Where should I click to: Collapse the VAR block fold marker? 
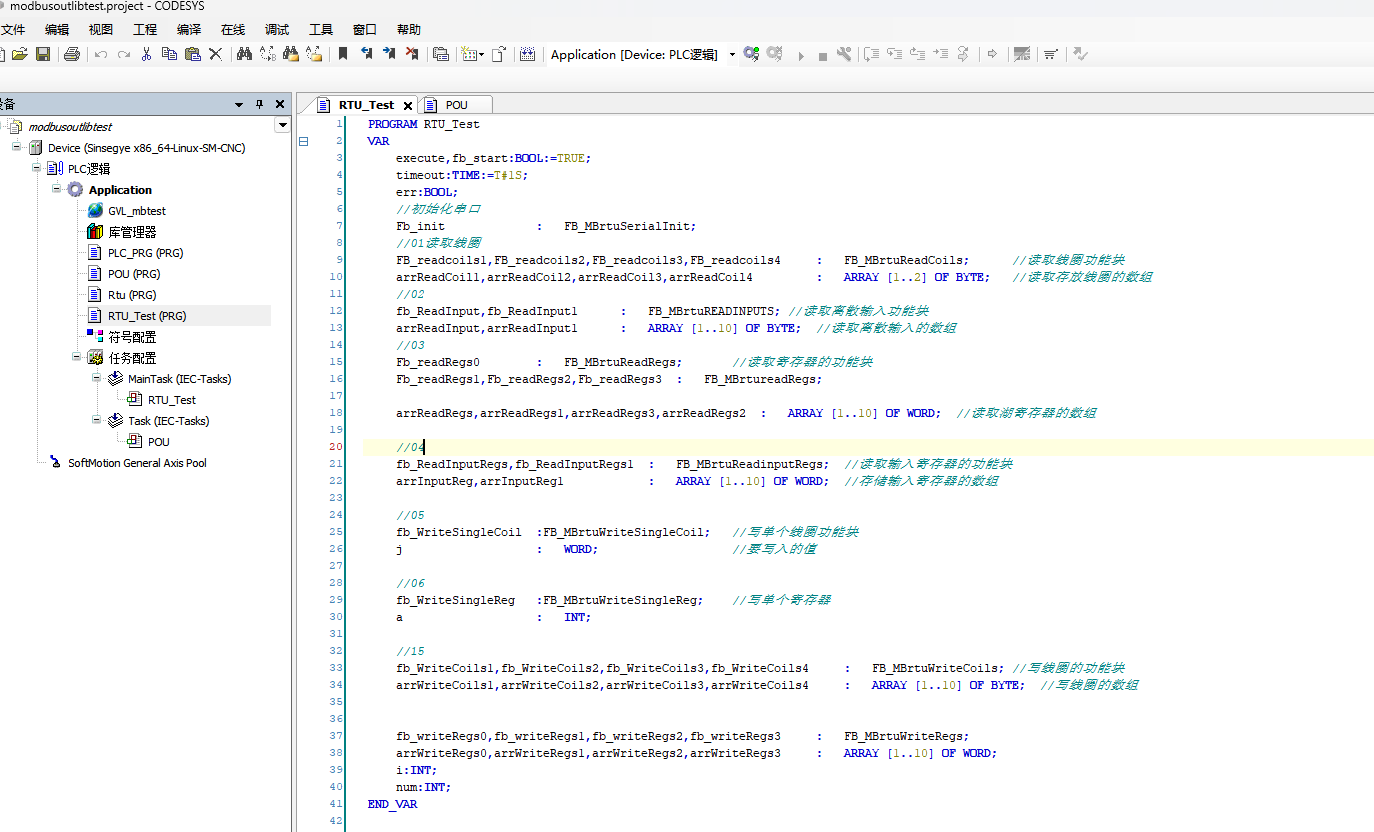point(303,141)
